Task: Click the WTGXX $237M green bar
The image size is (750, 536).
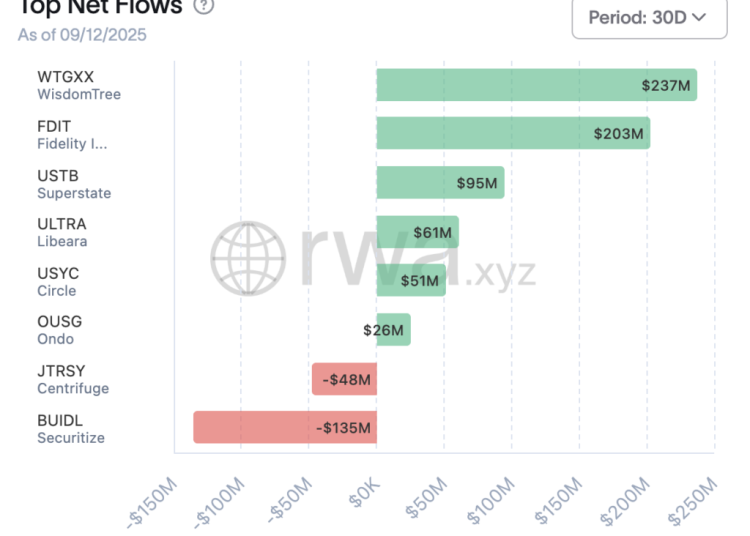Action: click(536, 85)
